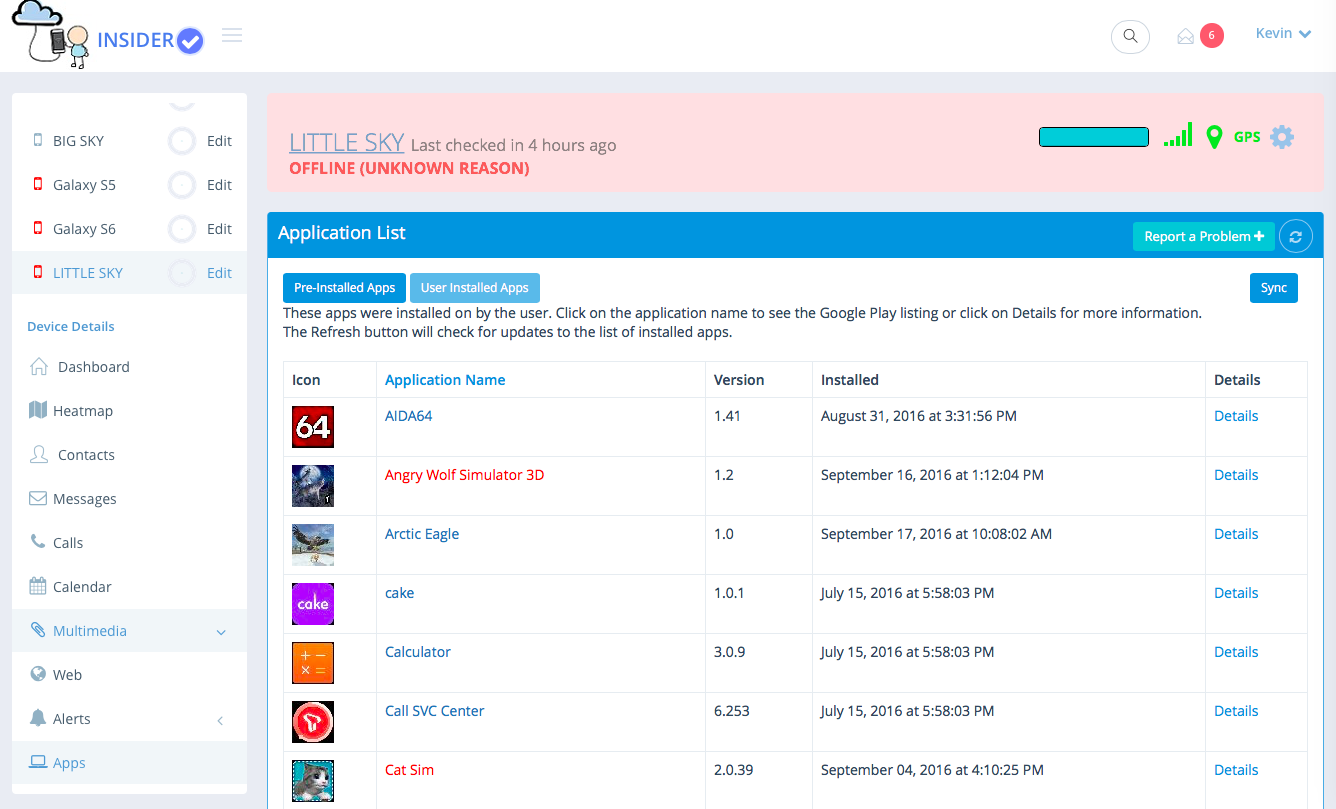Viewport: 1336px width, 809px height.
Task: Open the device settings gear icon
Action: [x=1282, y=137]
